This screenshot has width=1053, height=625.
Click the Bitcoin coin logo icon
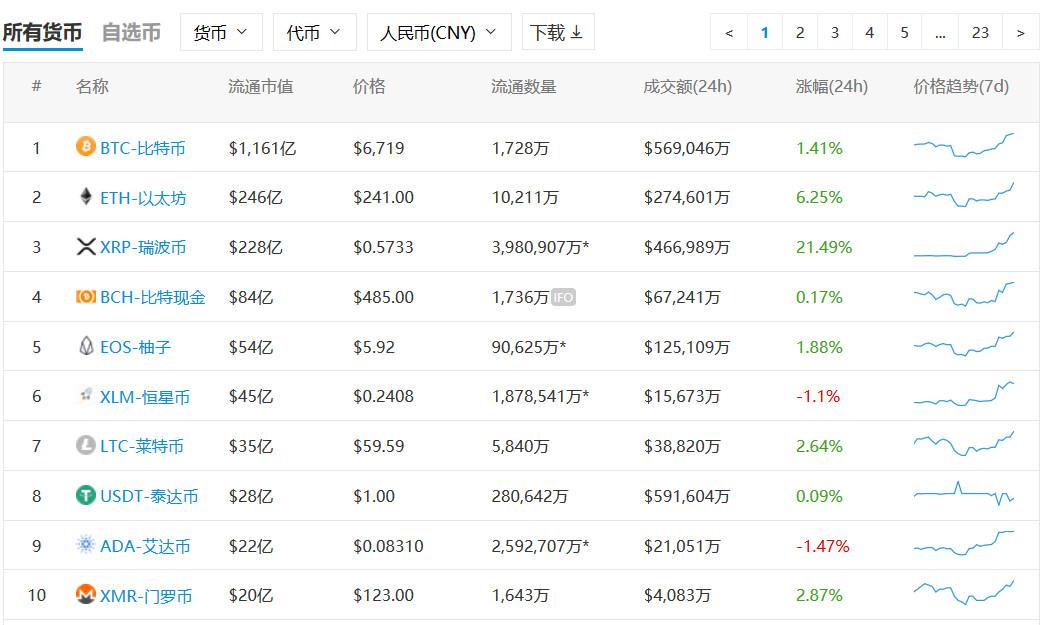(85, 146)
